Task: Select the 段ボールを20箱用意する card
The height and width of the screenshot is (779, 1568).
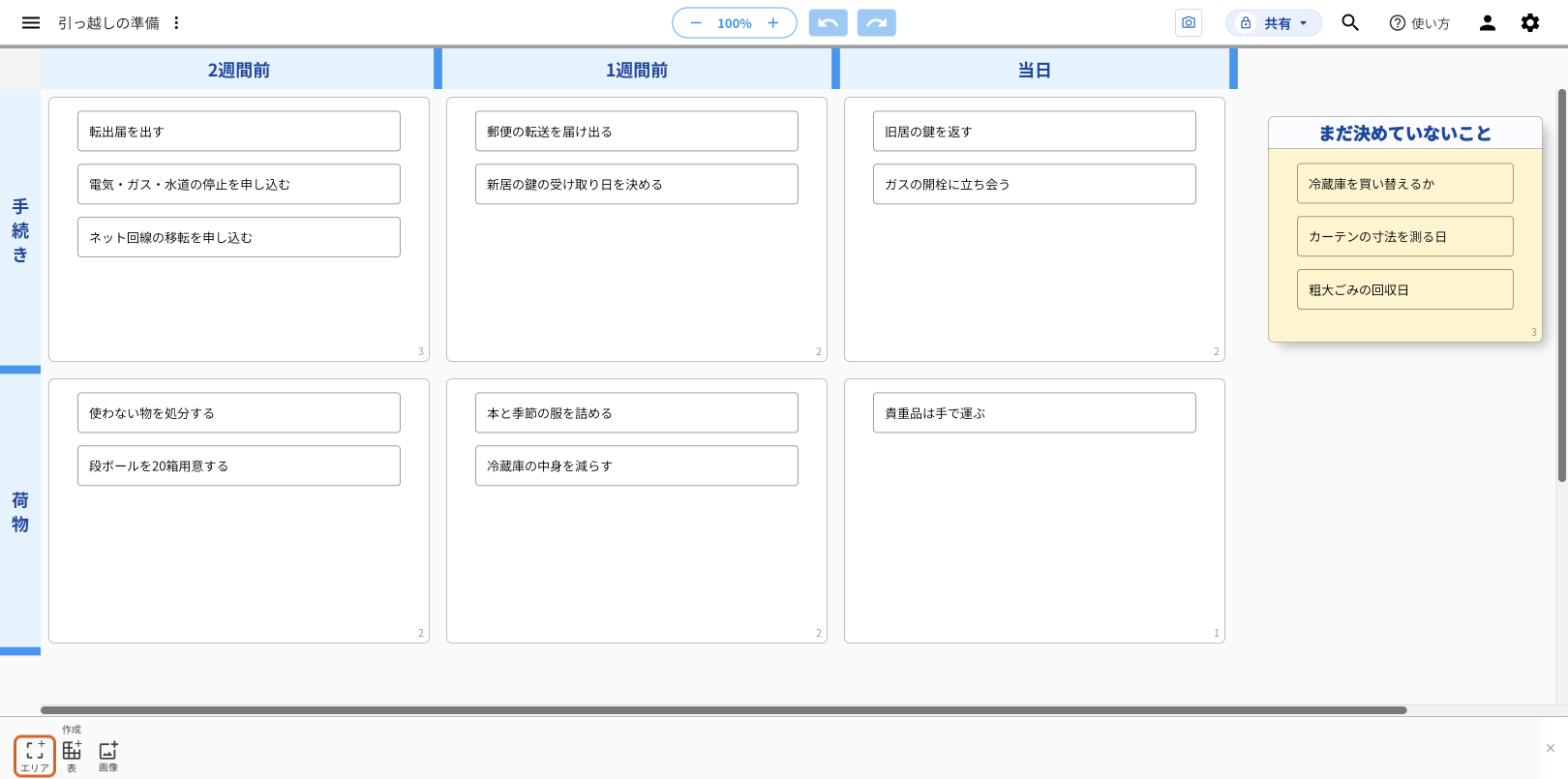Action: click(x=239, y=465)
